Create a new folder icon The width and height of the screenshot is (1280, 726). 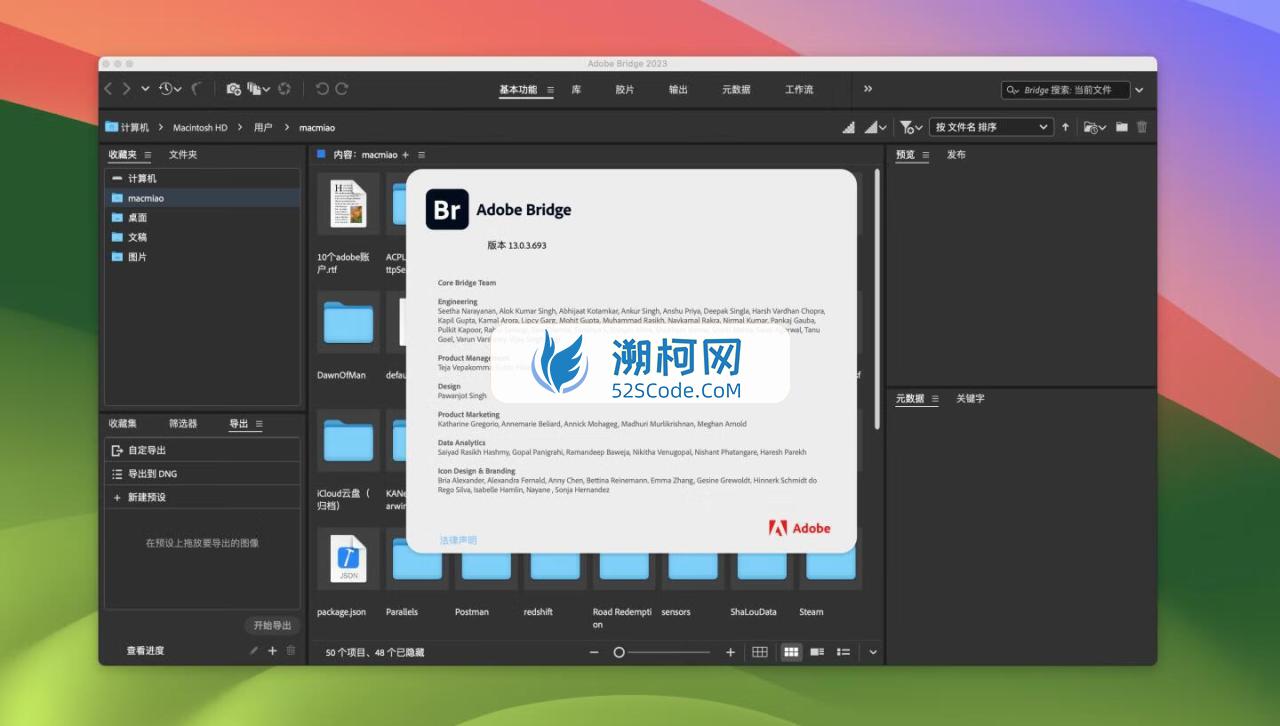(1122, 127)
